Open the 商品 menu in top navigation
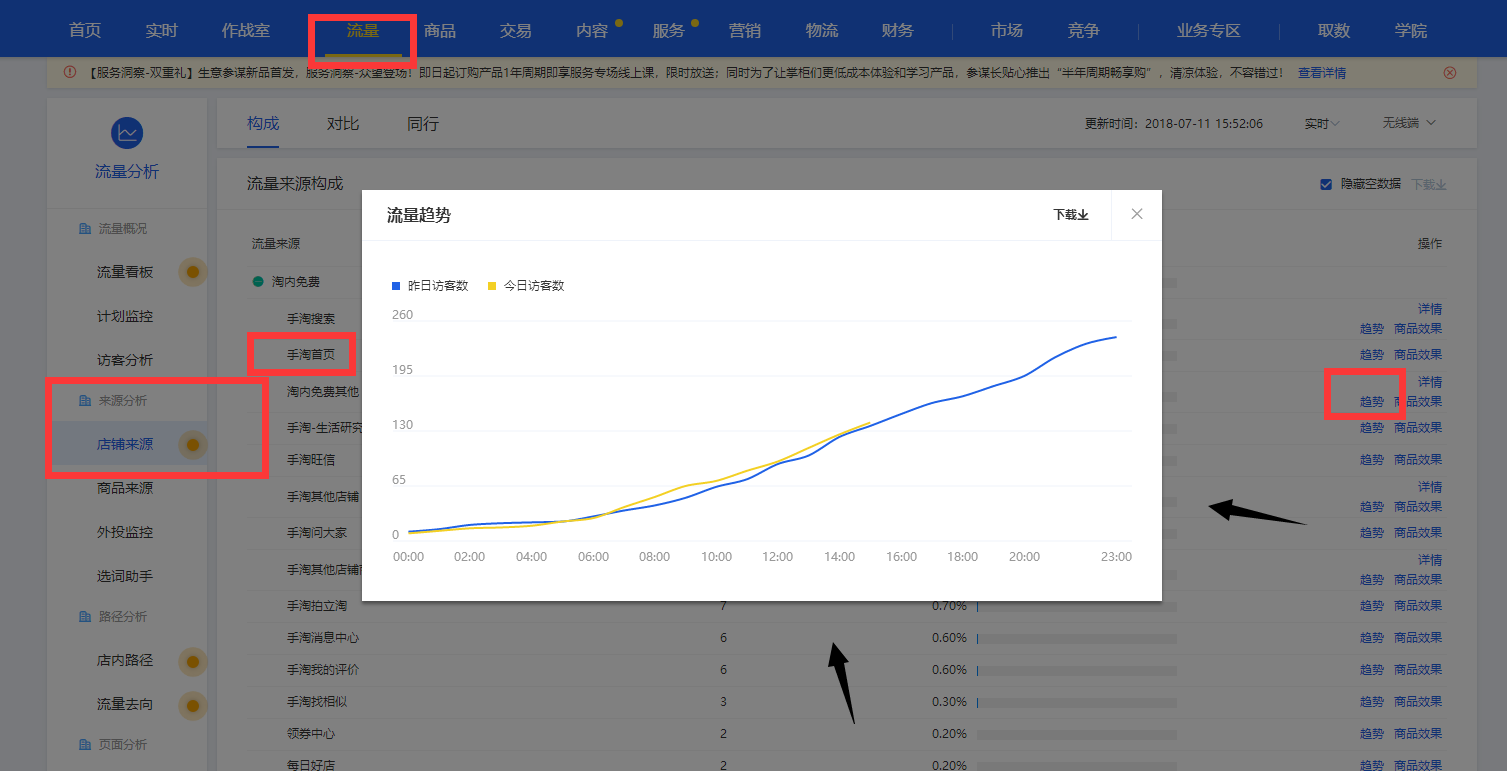 pyautogui.click(x=440, y=31)
